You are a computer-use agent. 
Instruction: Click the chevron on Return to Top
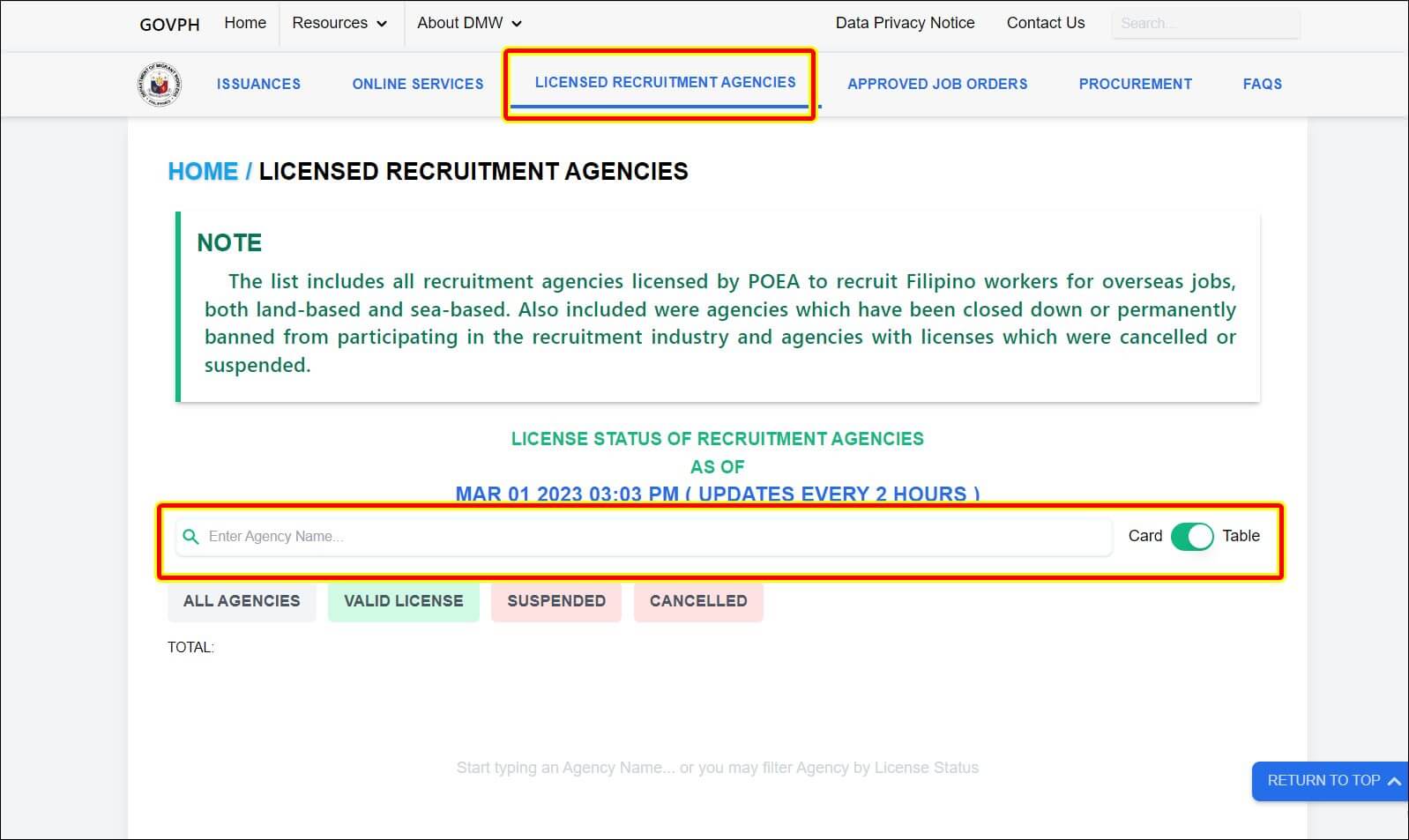[x=1393, y=781]
